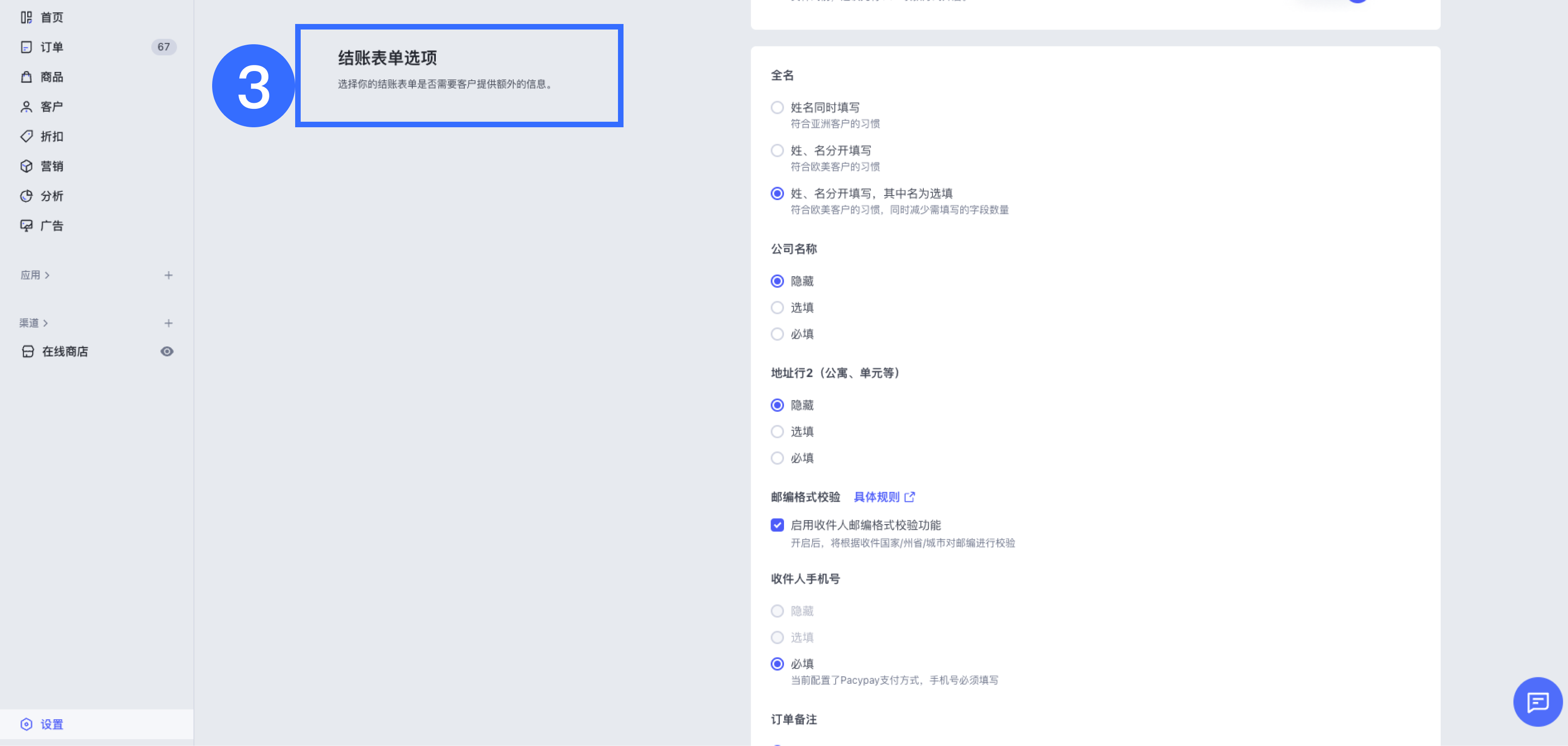Open Ads (广告) sidebar icon
This screenshot has height=746, width=1568.
tap(26, 226)
